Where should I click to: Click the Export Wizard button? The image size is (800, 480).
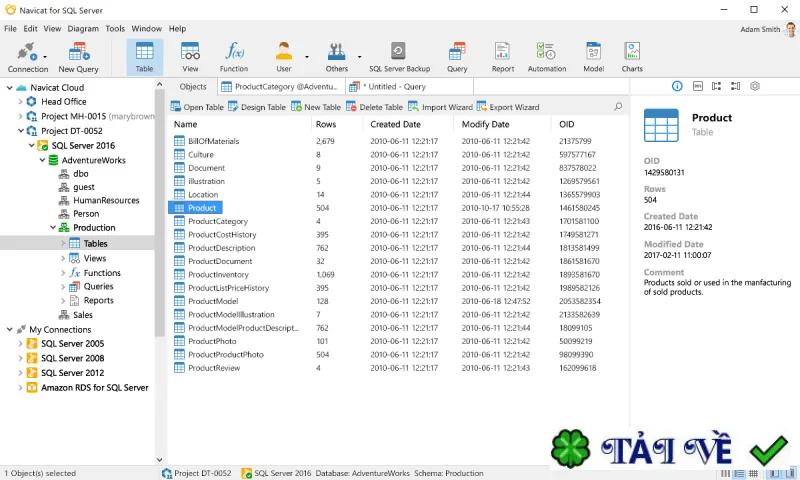[x=508, y=107]
